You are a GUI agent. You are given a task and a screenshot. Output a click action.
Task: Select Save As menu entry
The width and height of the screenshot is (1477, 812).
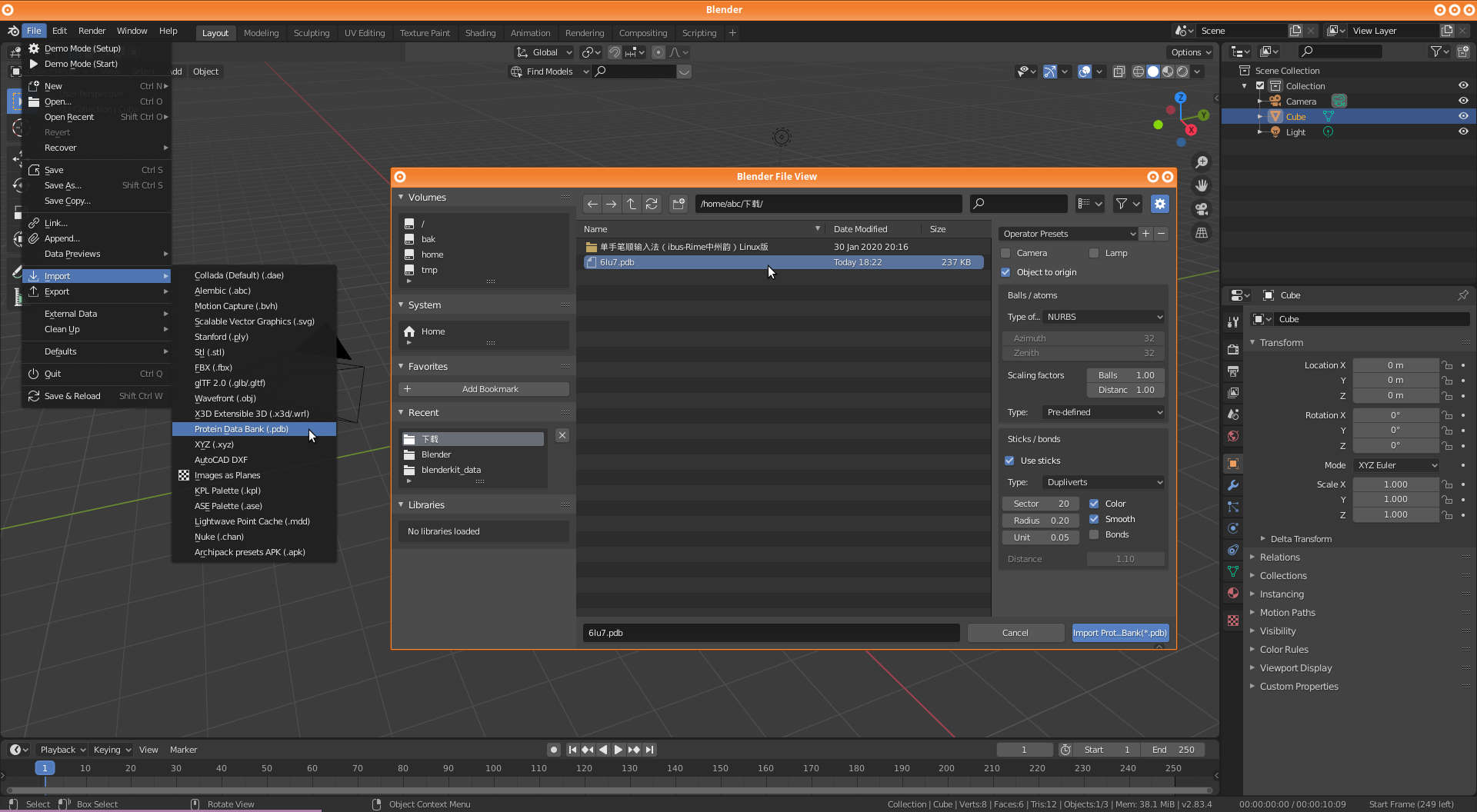click(x=97, y=185)
